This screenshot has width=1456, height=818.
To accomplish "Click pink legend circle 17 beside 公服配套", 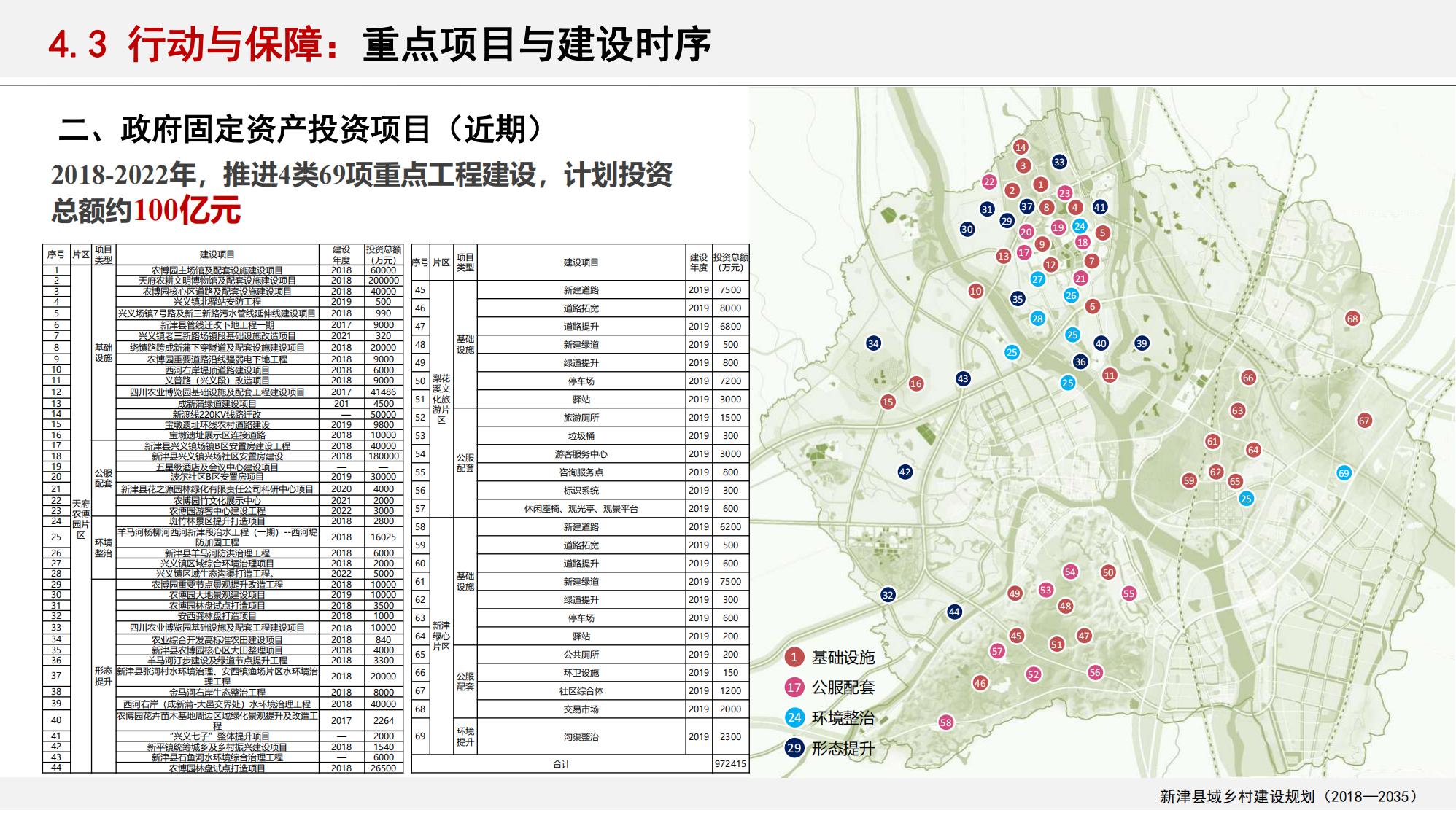I will pyautogui.click(x=794, y=687).
